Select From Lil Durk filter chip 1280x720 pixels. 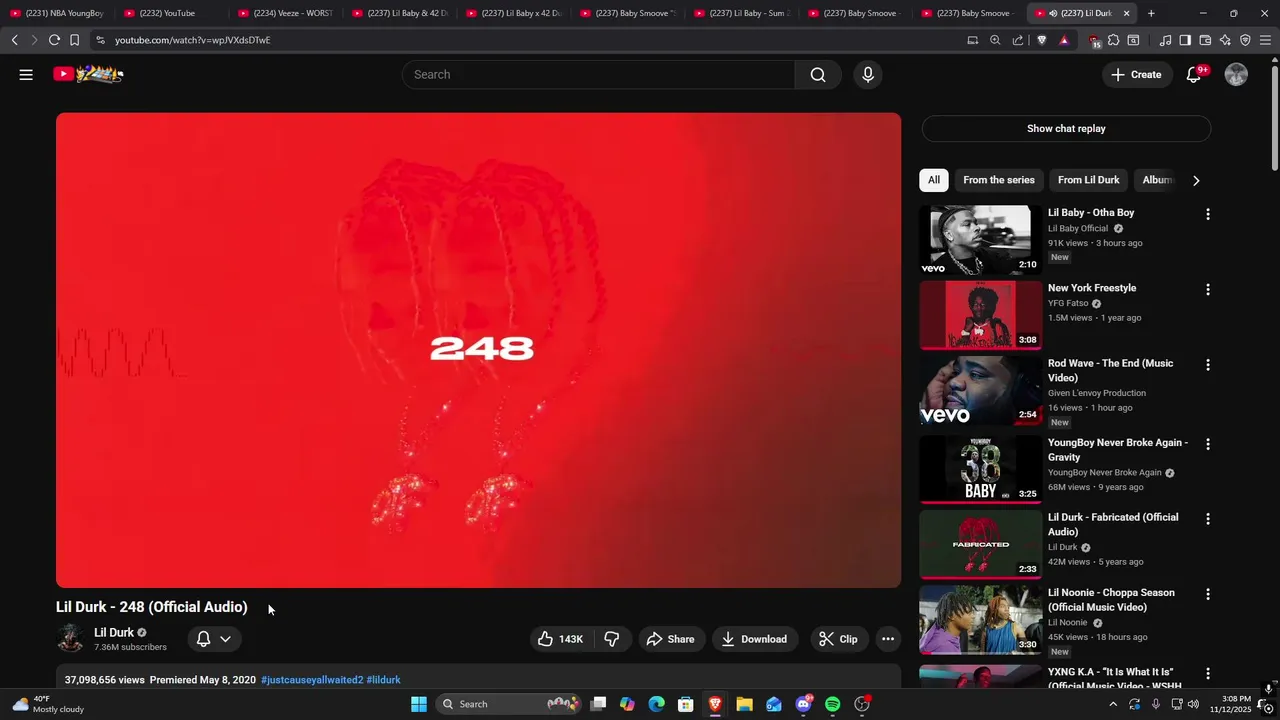(1088, 180)
